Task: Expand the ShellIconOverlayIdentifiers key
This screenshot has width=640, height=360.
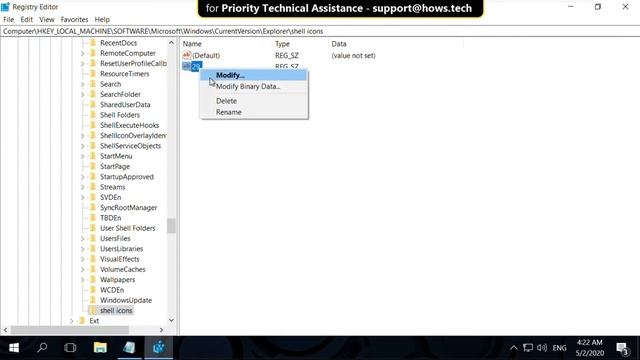Action: pos(83,136)
